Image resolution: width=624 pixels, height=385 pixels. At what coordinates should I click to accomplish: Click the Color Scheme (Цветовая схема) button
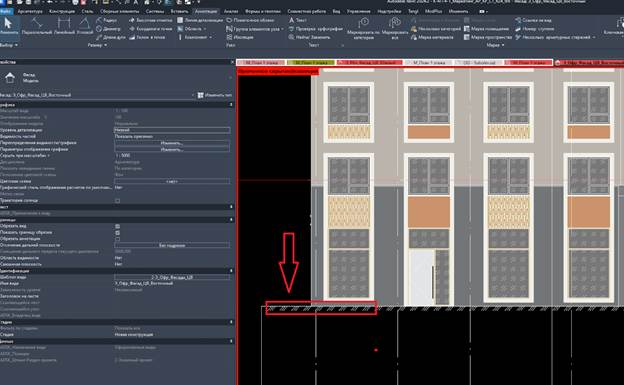pyautogui.click(x=172, y=182)
